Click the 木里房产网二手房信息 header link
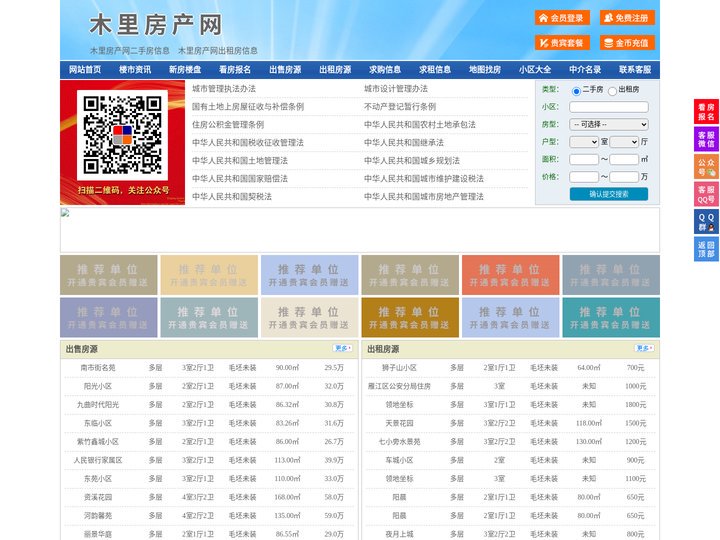 pos(130,51)
